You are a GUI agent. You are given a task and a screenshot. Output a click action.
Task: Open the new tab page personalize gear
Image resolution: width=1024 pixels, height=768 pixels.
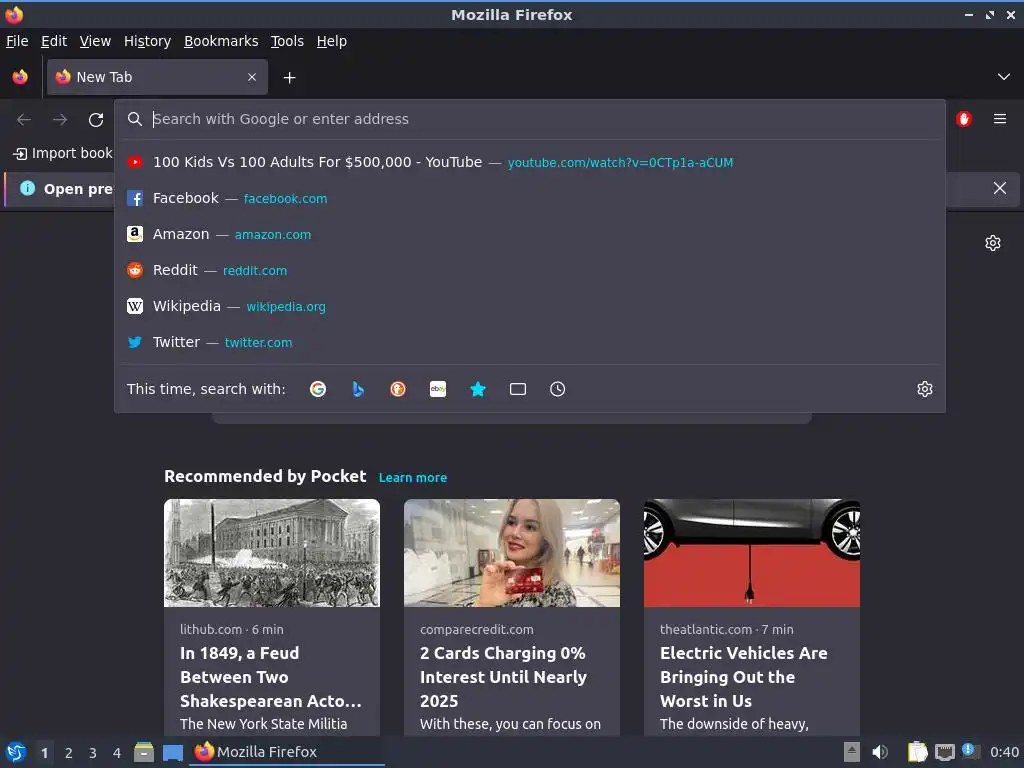click(993, 243)
